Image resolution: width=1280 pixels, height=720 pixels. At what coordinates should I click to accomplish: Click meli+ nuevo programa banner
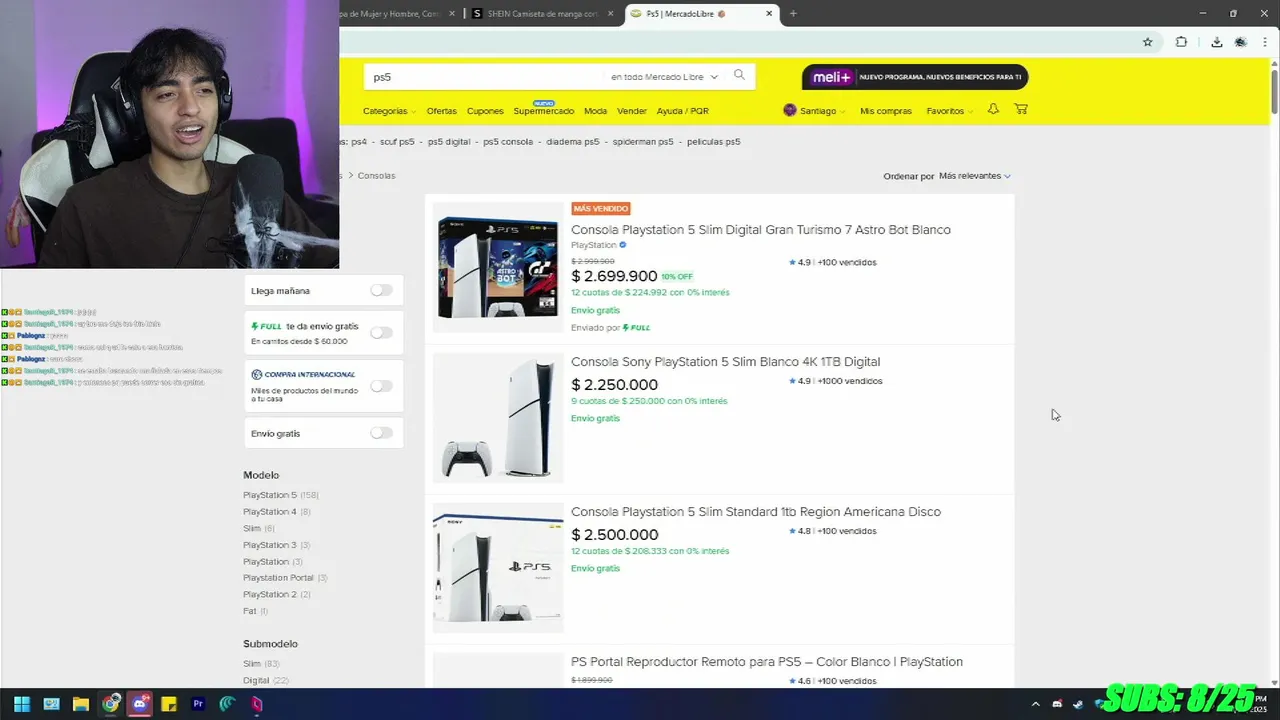(x=914, y=77)
